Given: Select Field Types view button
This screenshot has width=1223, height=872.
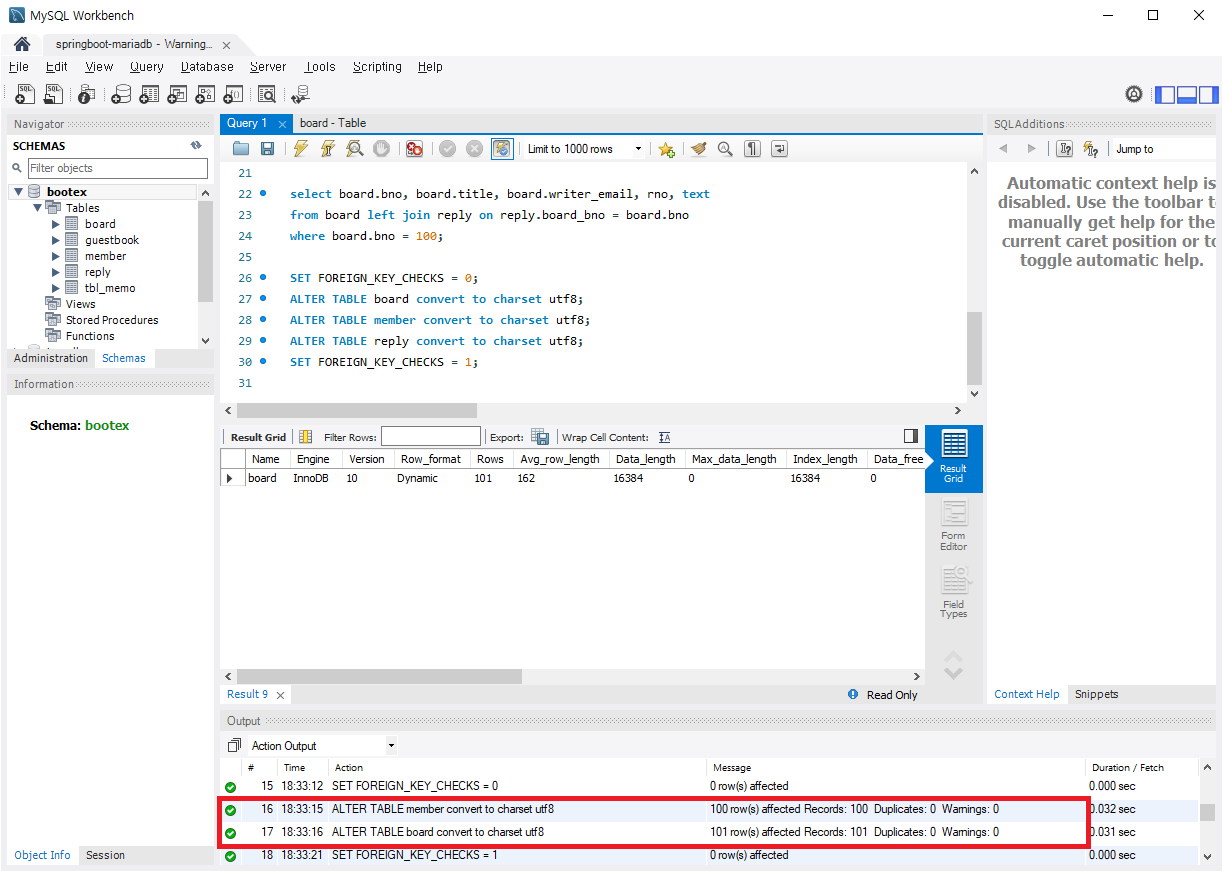Looking at the screenshot, I should click(x=954, y=593).
